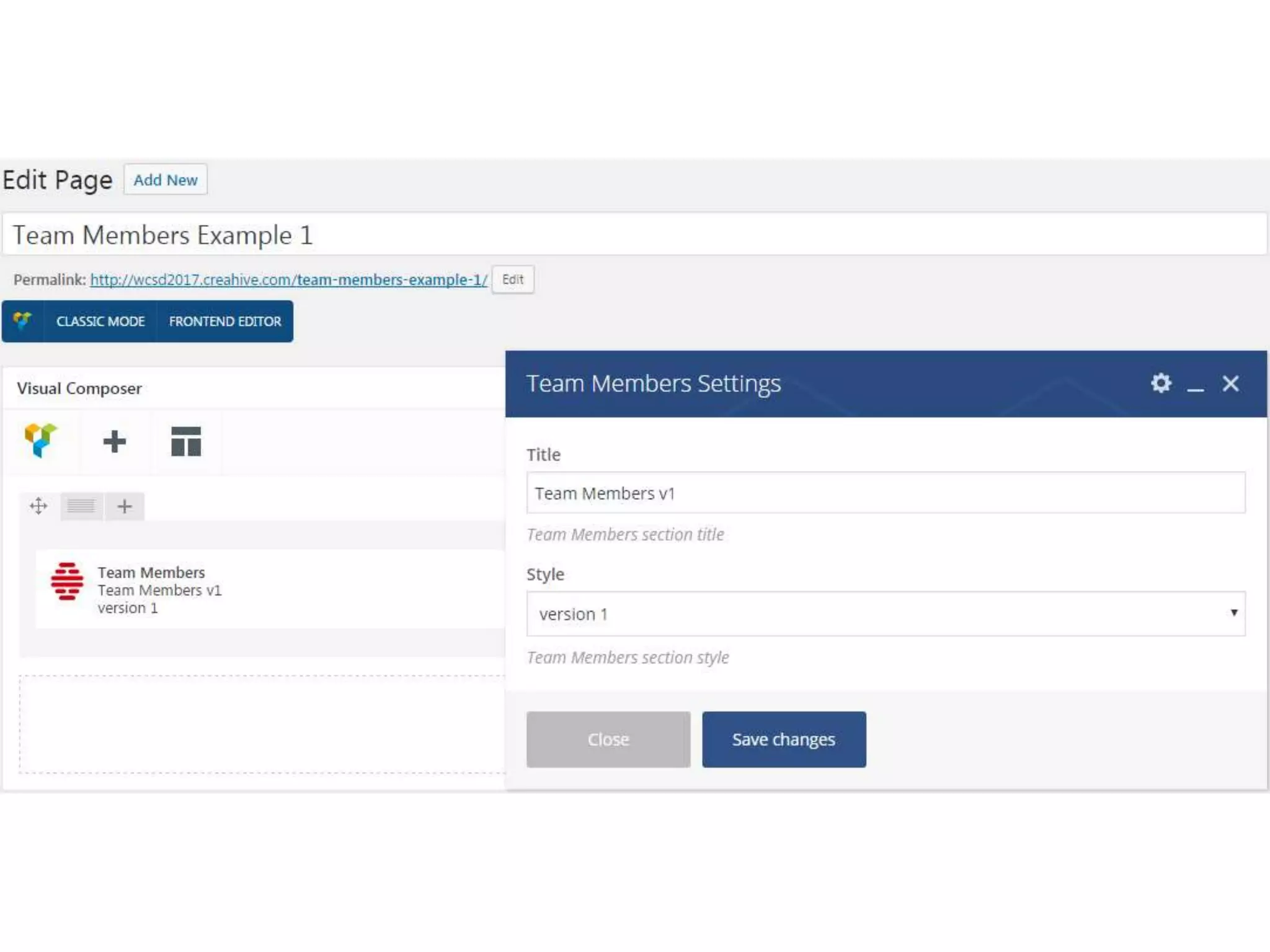Click the large Add Element plus icon
The height and width of the screenshot is (952, 1270).
pos(115,442)
